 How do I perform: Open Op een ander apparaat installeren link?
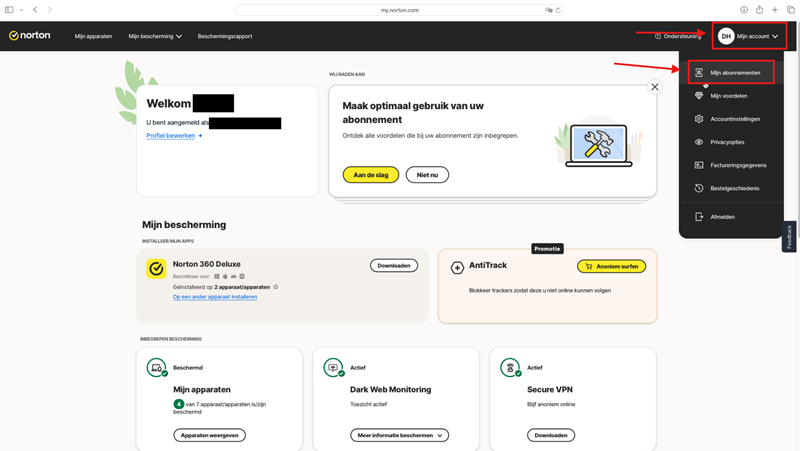pyautogui.click(x=215, y=297)
